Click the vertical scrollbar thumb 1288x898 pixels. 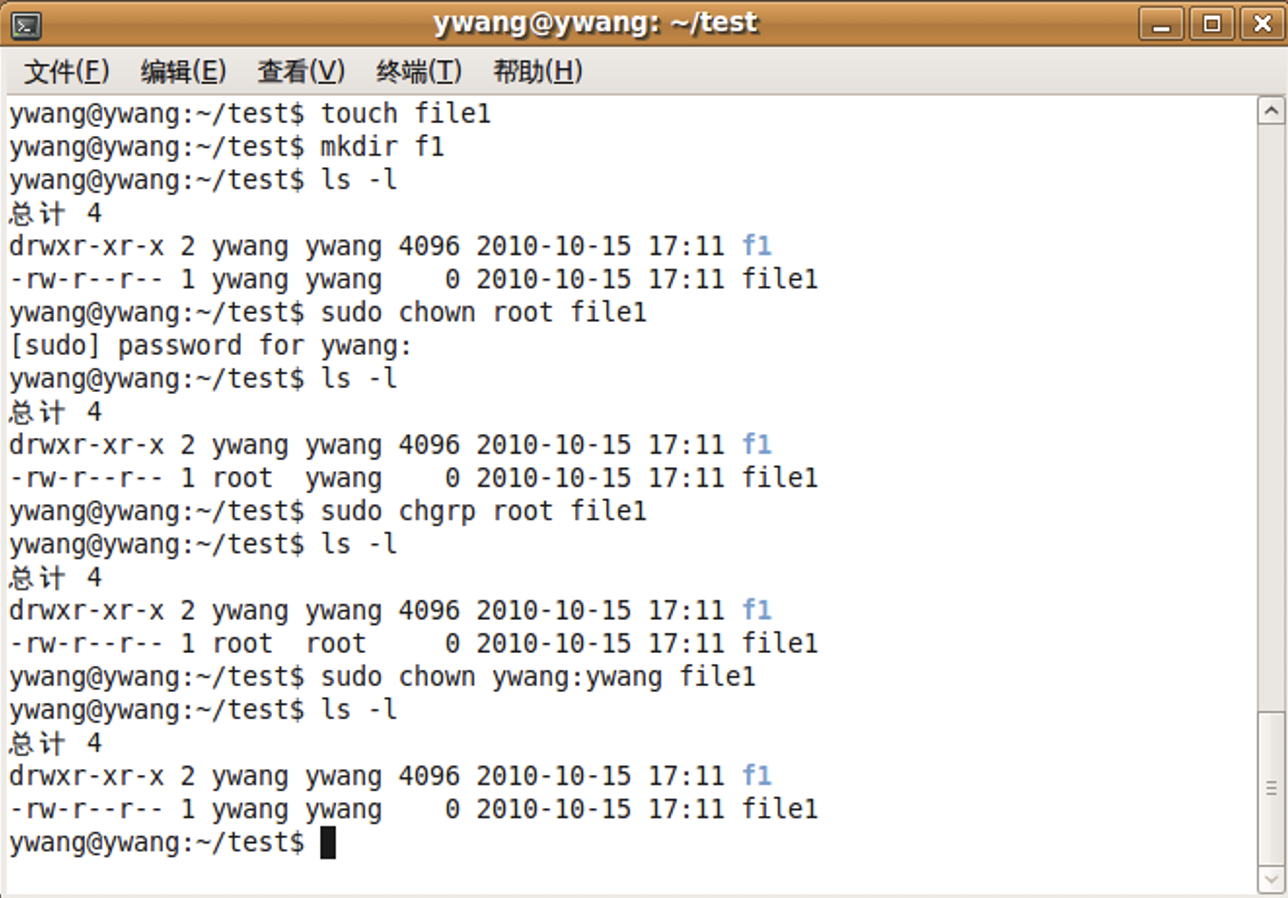click(1271, 788)
